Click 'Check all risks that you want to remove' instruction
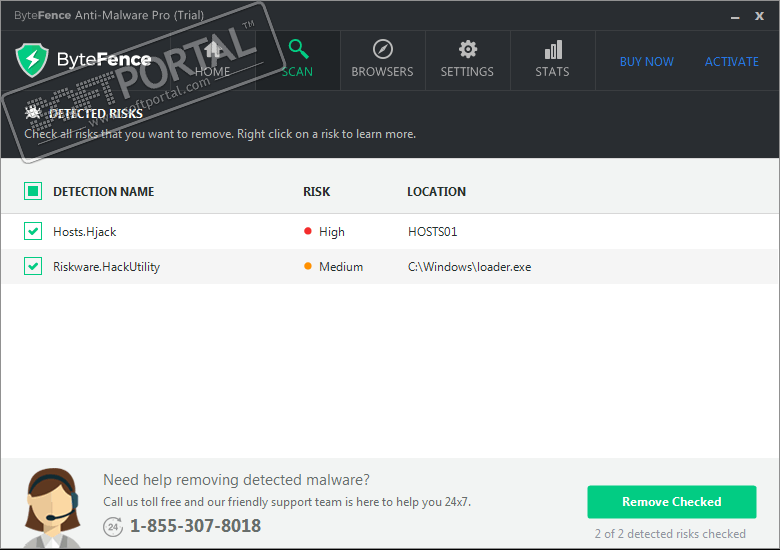780x550 pixels. pyautogui.click(x=220, y=134)
